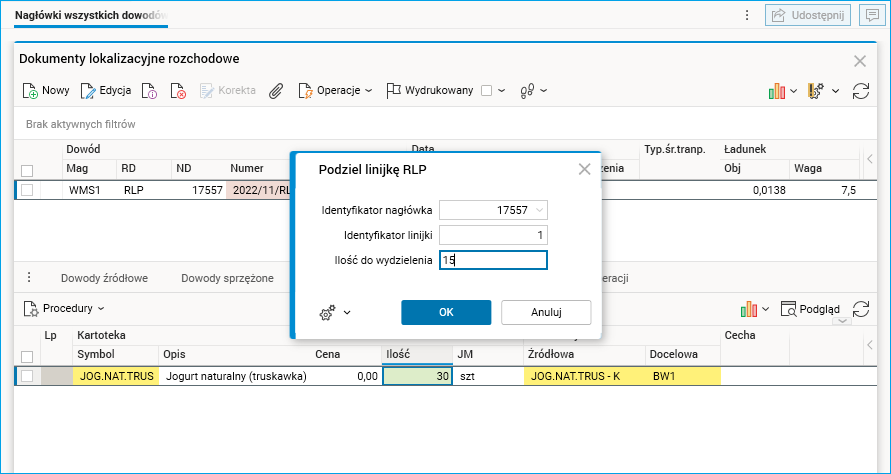Switch to Dowody źródłowe tab
Viewport: 891px width, 474px height.
(x=105, y=278)
